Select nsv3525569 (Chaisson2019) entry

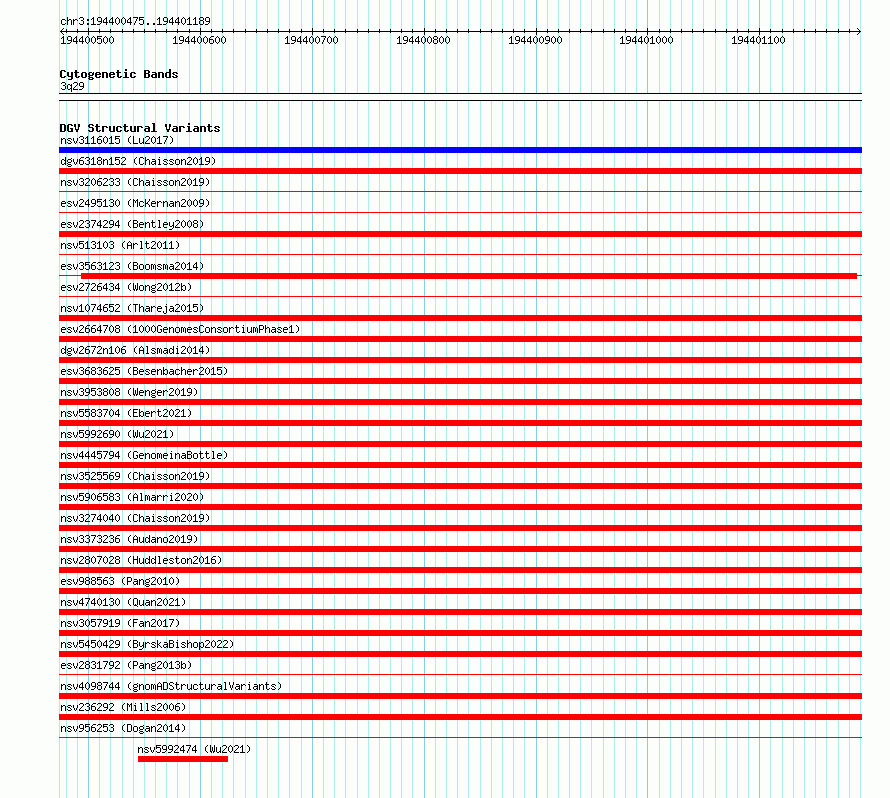click(135, 476)
